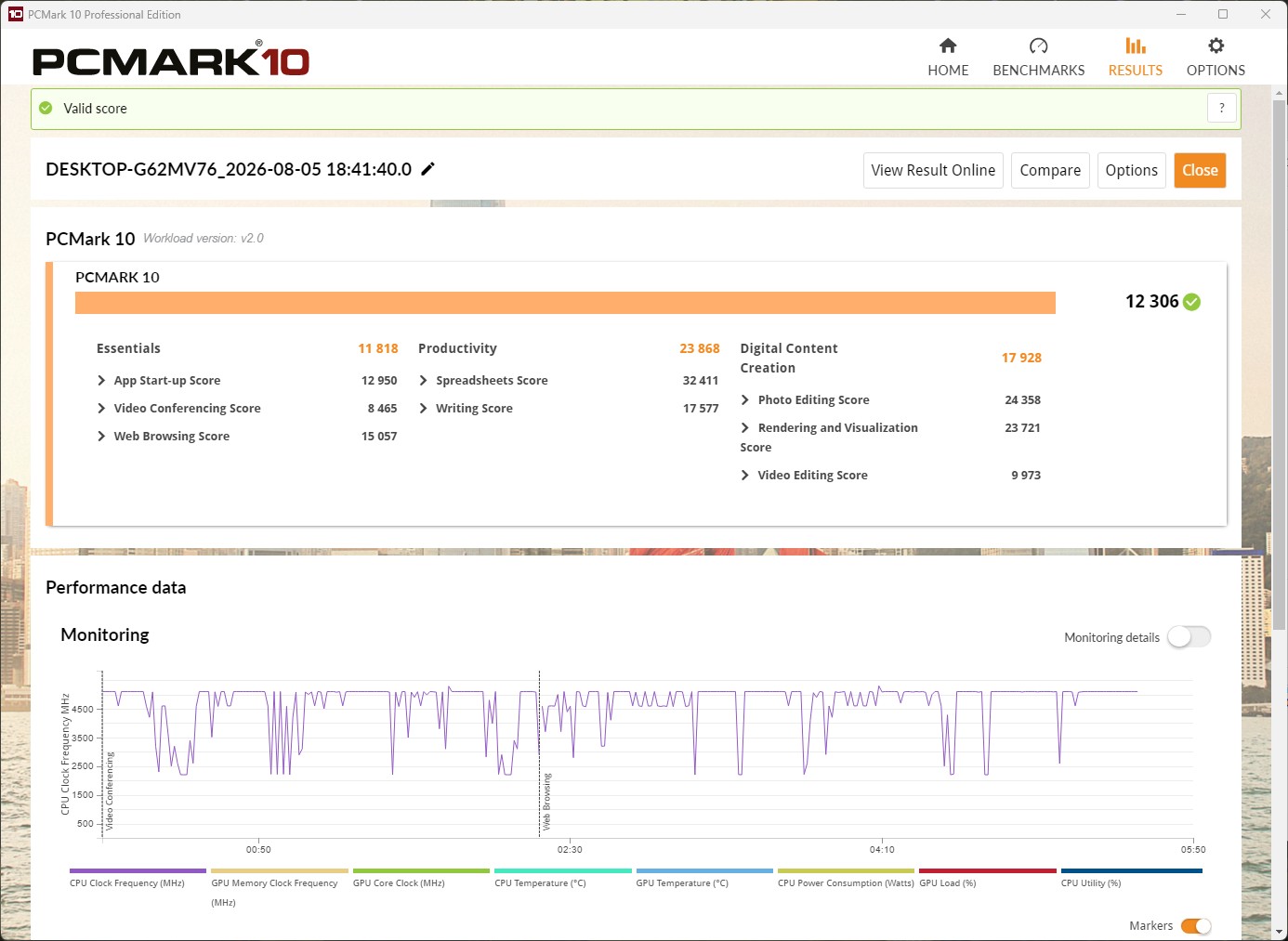This screenshot has height=941, width=1288.
Task: Expand Spreadsheets Score details
Action: 424,380
